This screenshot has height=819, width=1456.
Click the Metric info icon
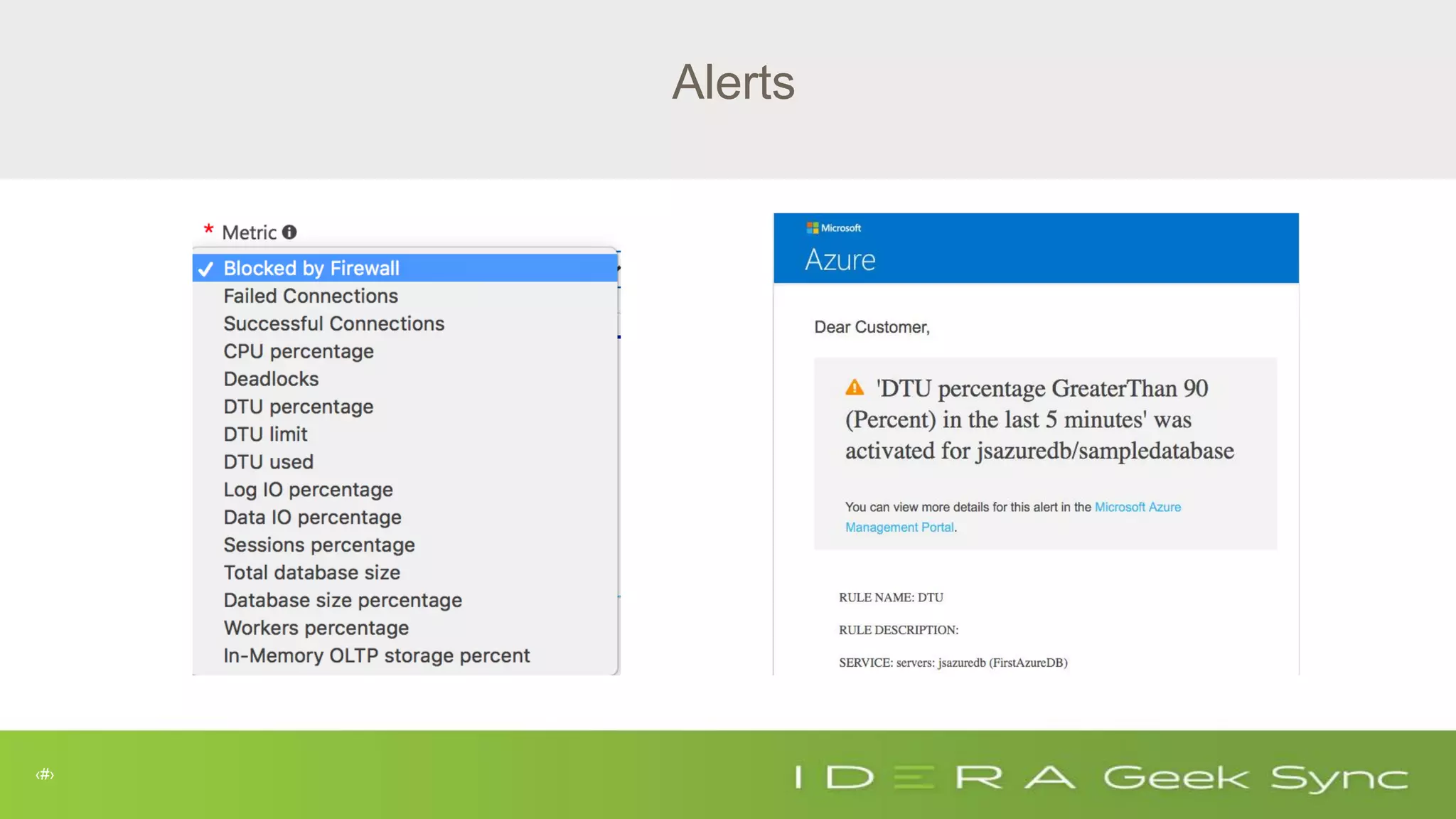coord(289,232)
